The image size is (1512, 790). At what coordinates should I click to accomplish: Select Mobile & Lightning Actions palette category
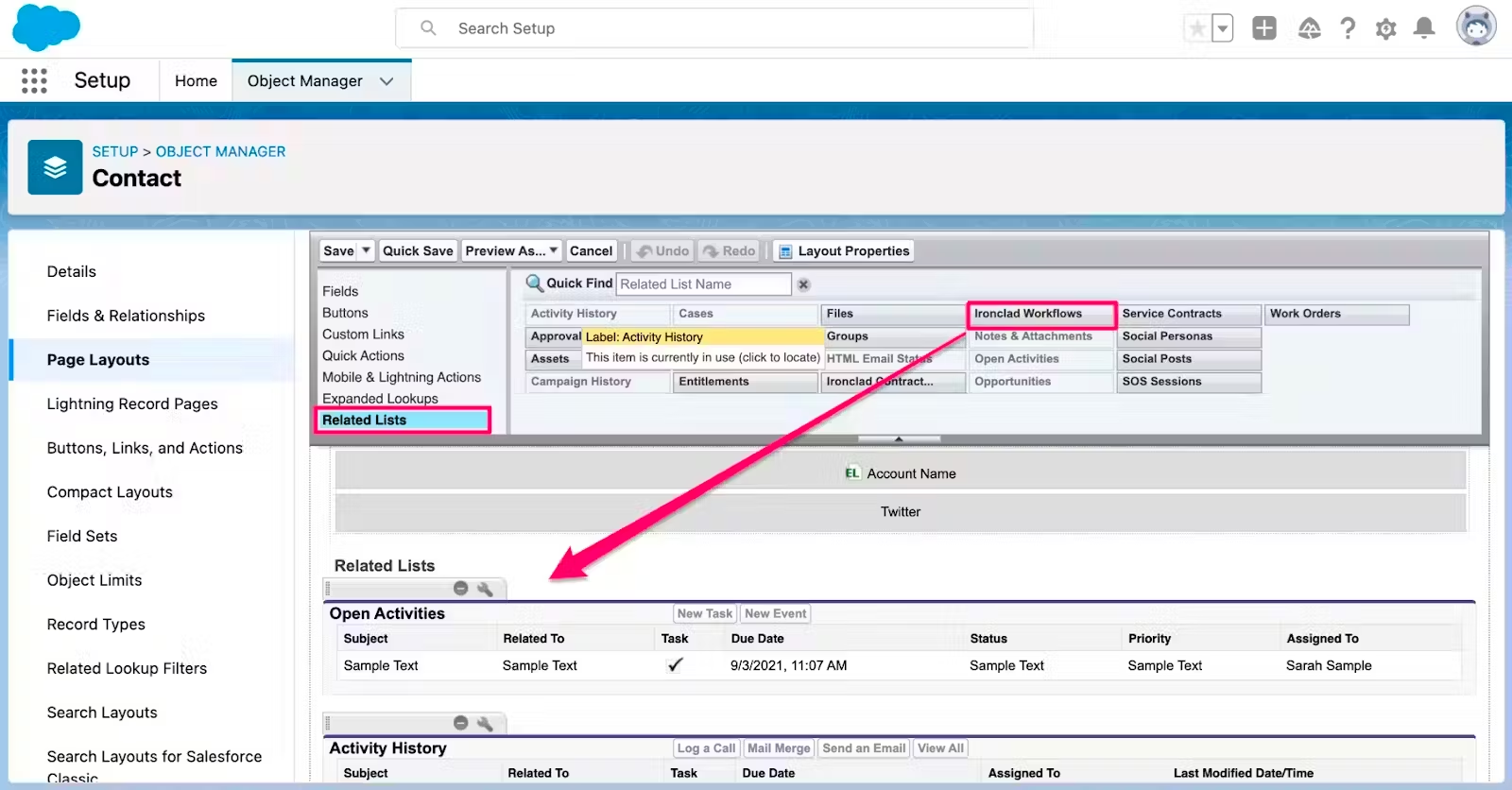click(402, 377)
